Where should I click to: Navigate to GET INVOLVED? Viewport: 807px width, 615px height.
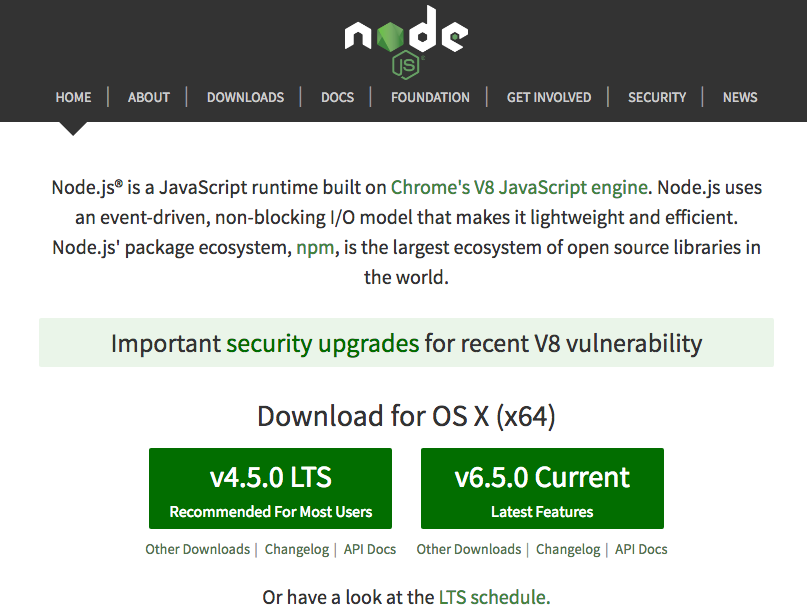coord(549,97)
